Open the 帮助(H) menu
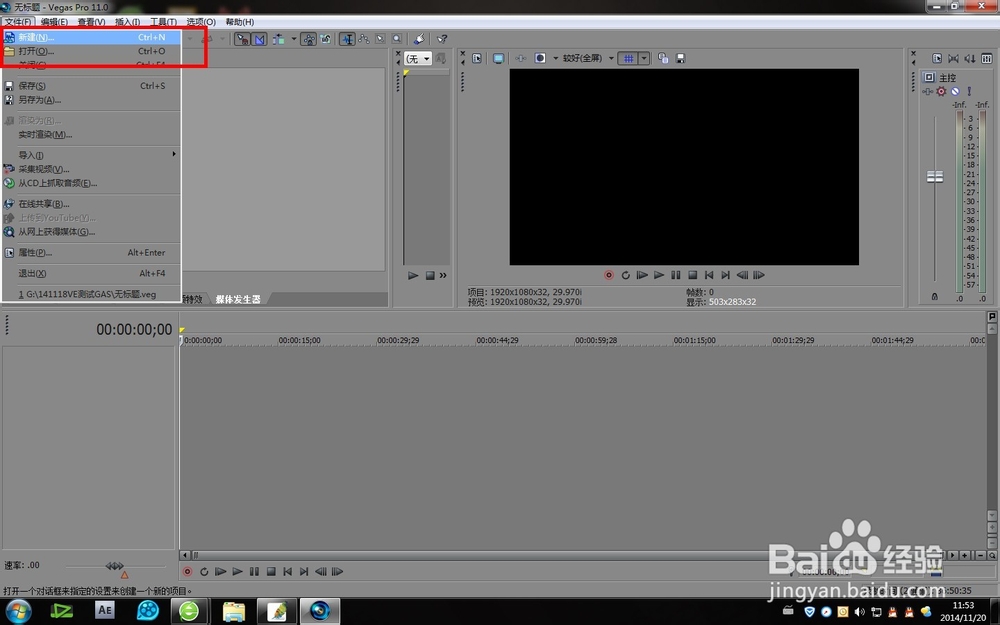This screenshot has width=1000, height=625. [240, 22]
